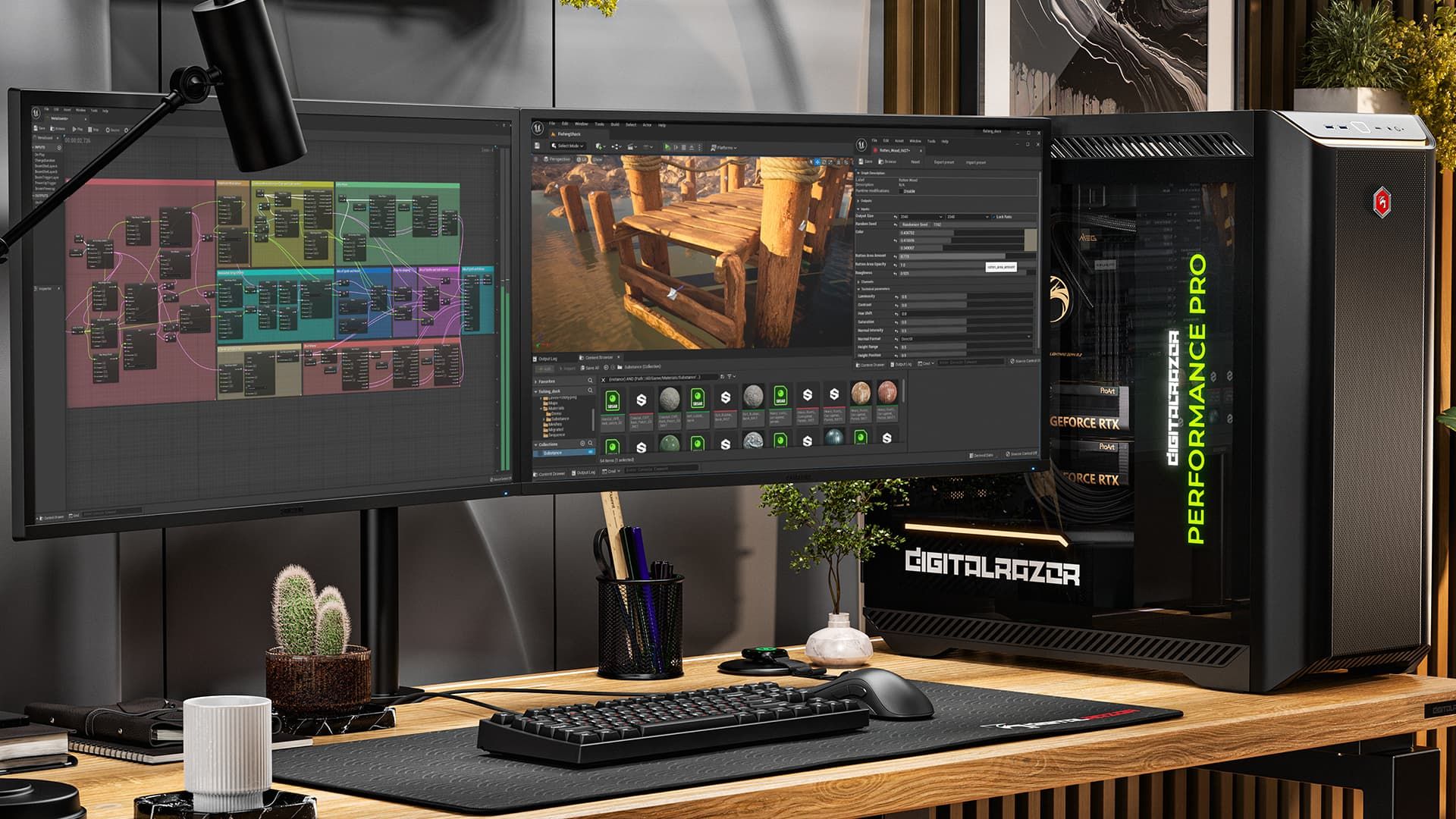
Task: Open the Platforms dropdown
Action: tap(723, 148)
